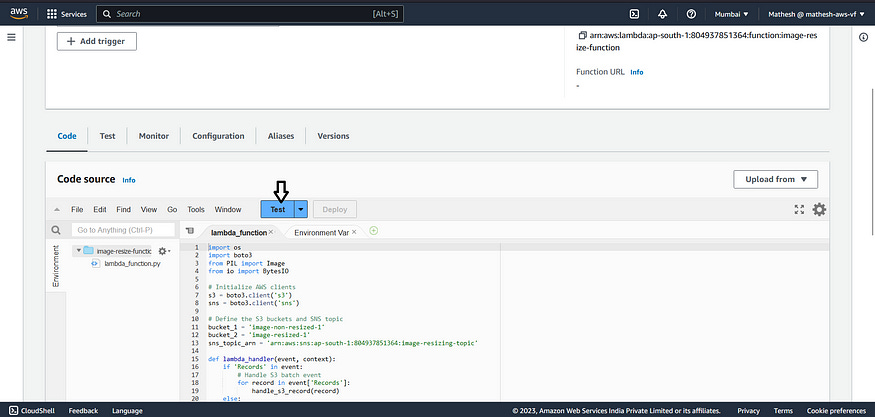This screenshot has width=875, height=417.
Task: Click the Add trigger button
Action: (97, 41)
